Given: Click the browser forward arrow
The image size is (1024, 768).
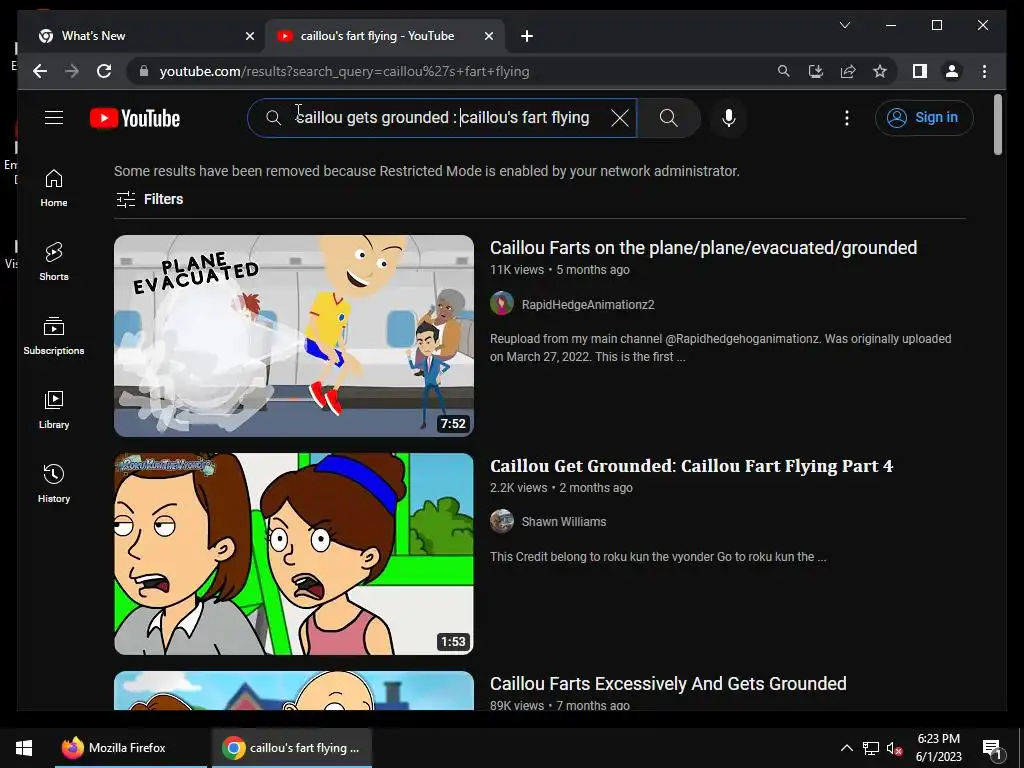Looking at the screenshot, I should tap(72, 71).
